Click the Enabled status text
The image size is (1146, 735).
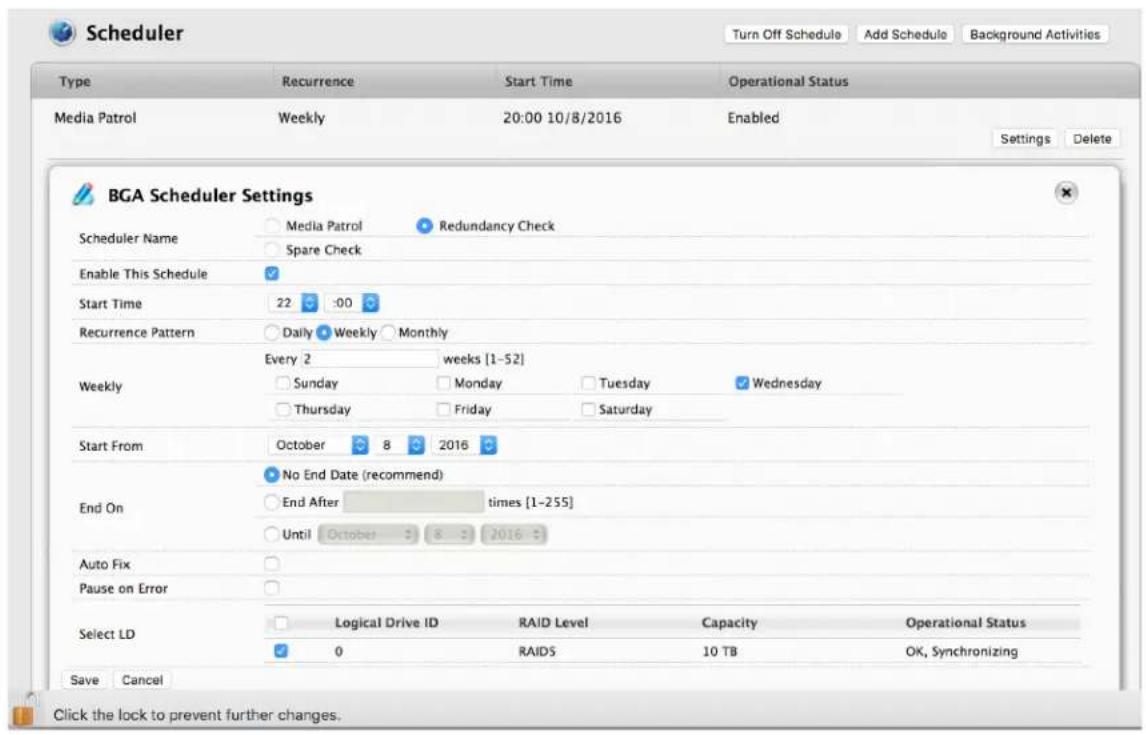753,118
